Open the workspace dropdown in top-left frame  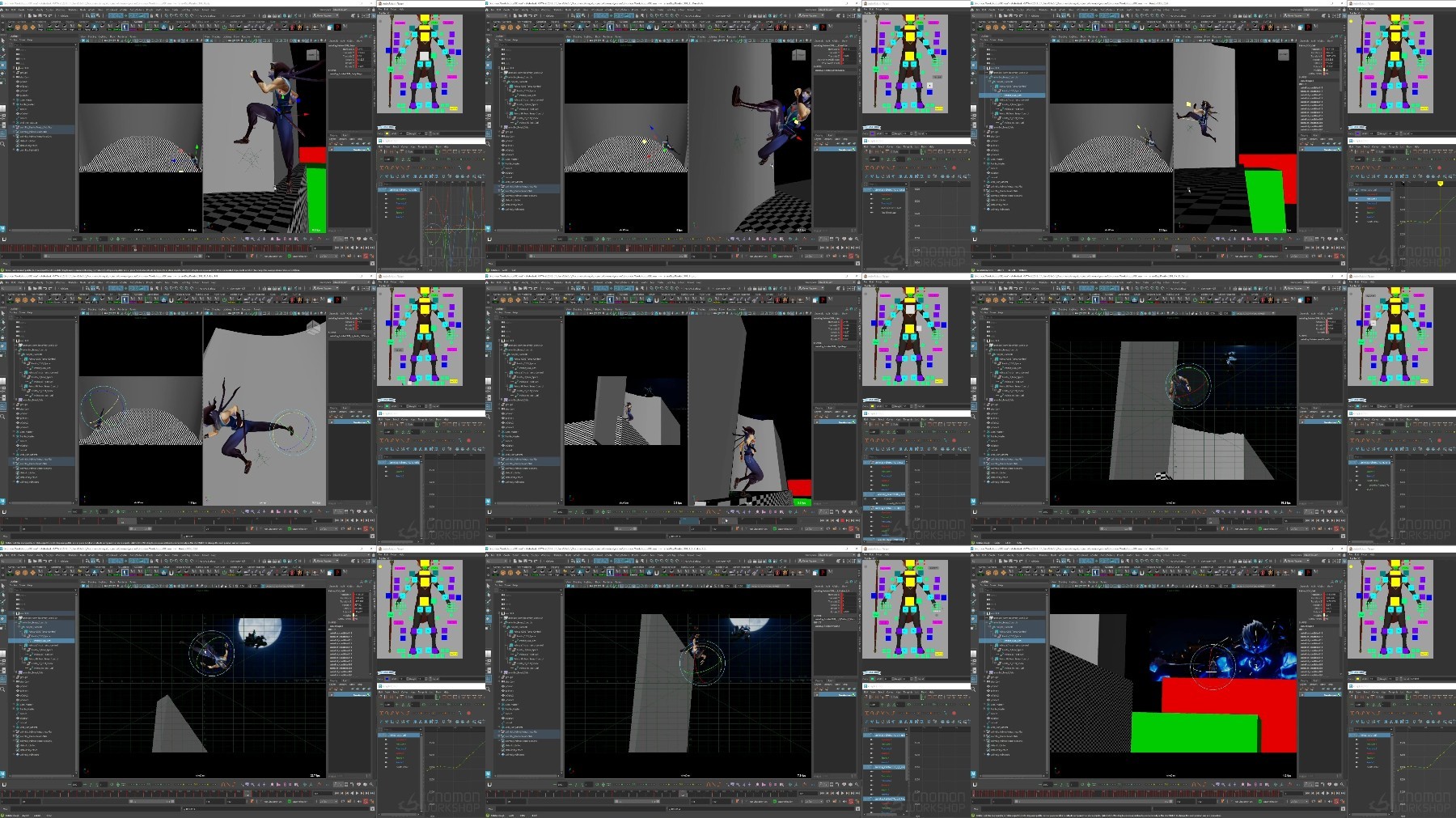352,10
